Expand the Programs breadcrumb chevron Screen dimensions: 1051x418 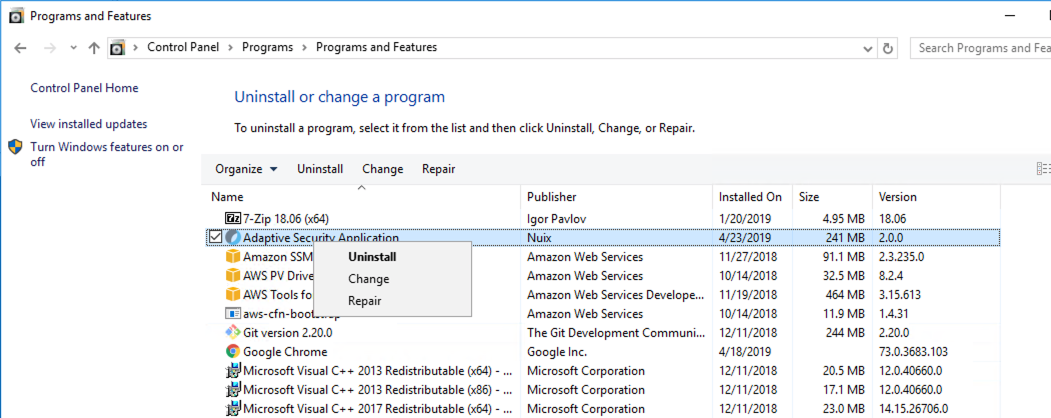point(305,48)
